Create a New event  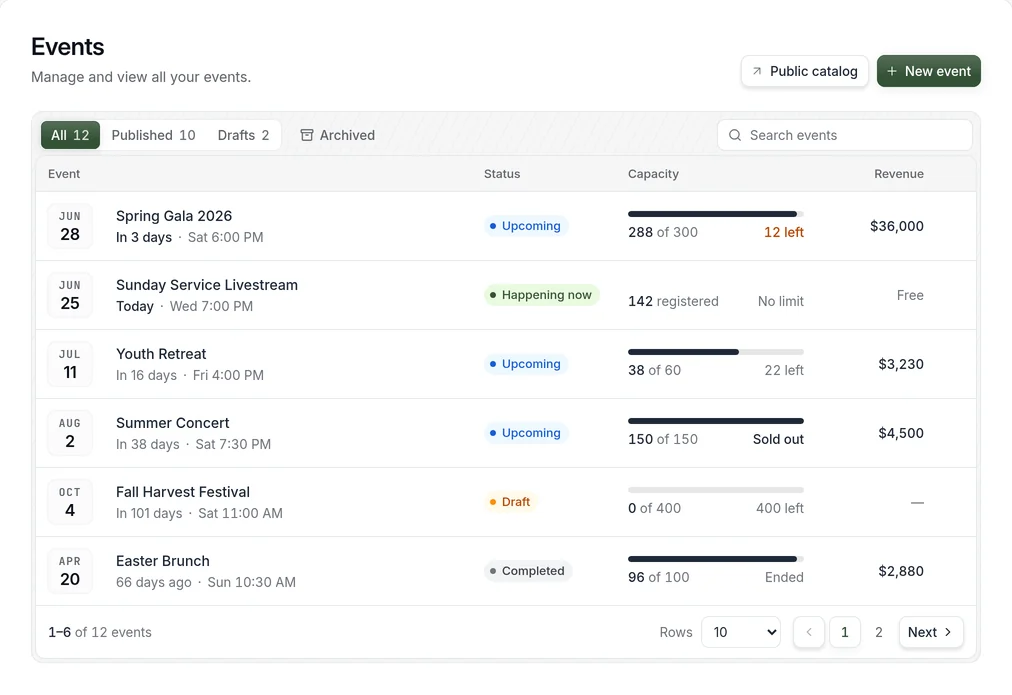tap(929, 71)
